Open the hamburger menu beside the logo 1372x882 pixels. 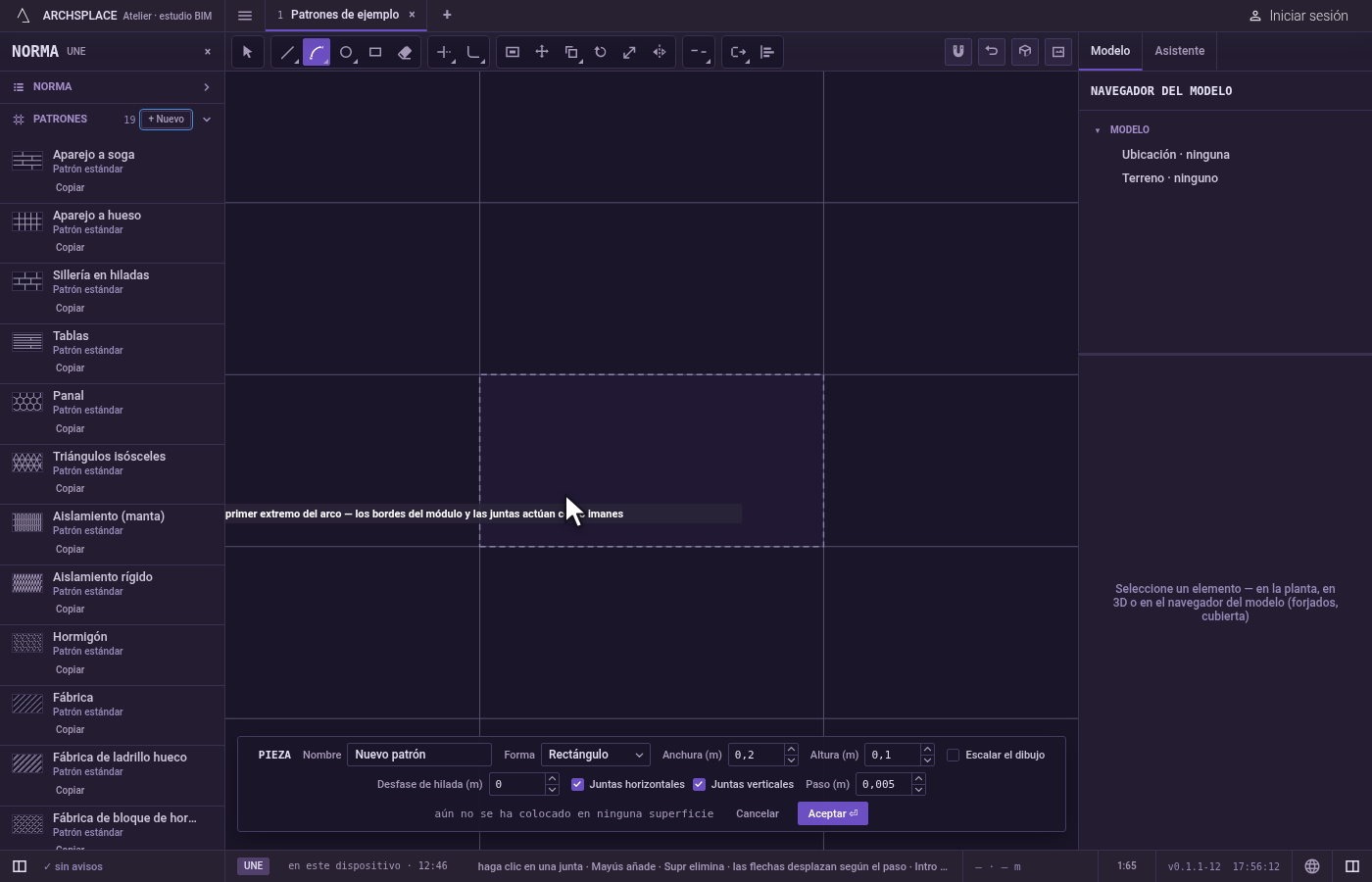pyautogui.click(x=245, y=16)
